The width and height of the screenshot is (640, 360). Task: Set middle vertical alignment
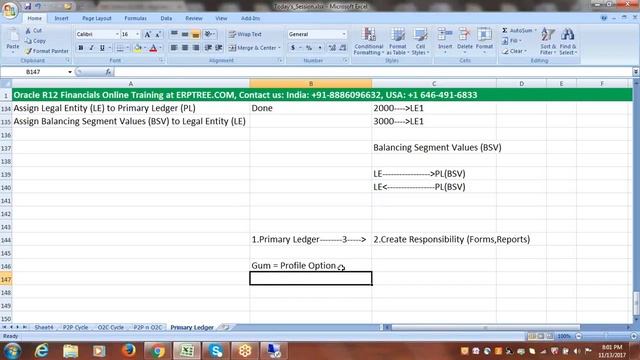point(185,34)
